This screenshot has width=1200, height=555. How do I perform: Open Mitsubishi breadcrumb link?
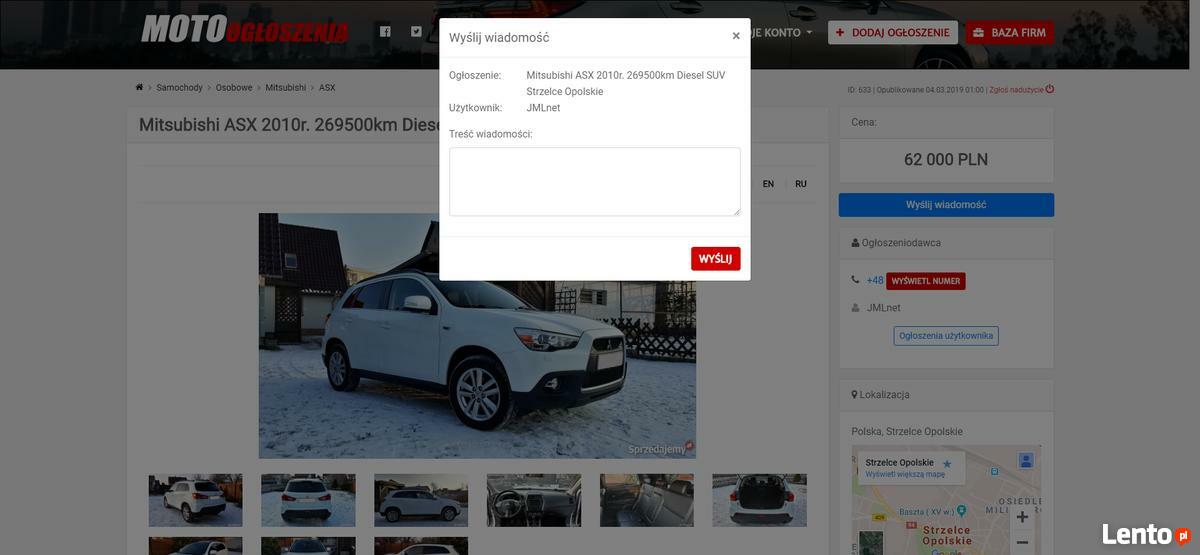click(286, 88)
